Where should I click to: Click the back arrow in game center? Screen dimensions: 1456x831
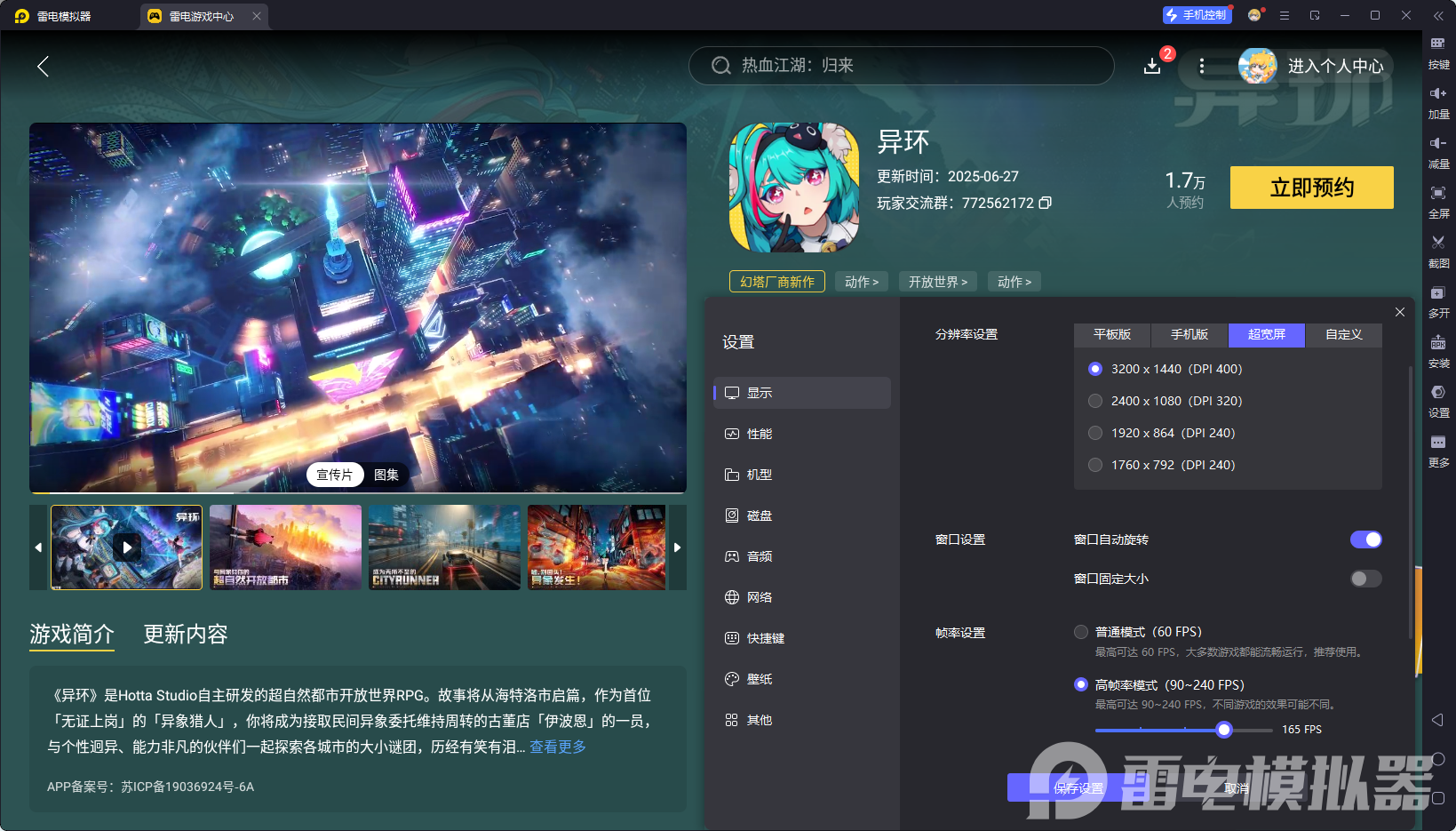tap(43, 66)
